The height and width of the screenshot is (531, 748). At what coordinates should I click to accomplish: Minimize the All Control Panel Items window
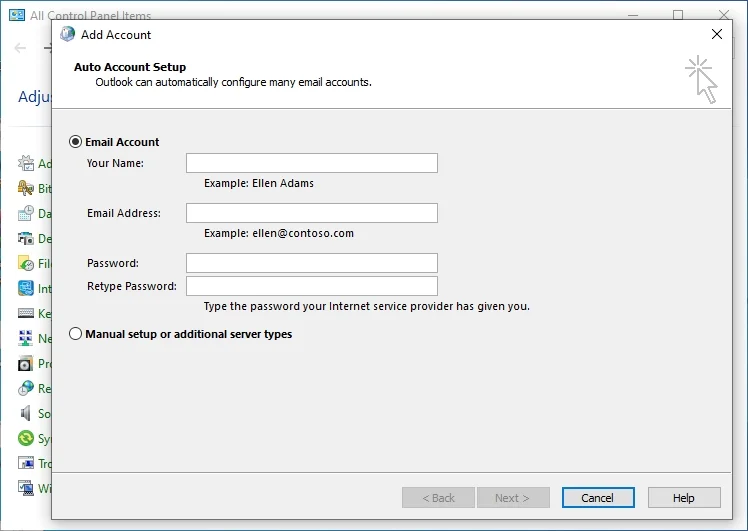coord(633,15)
